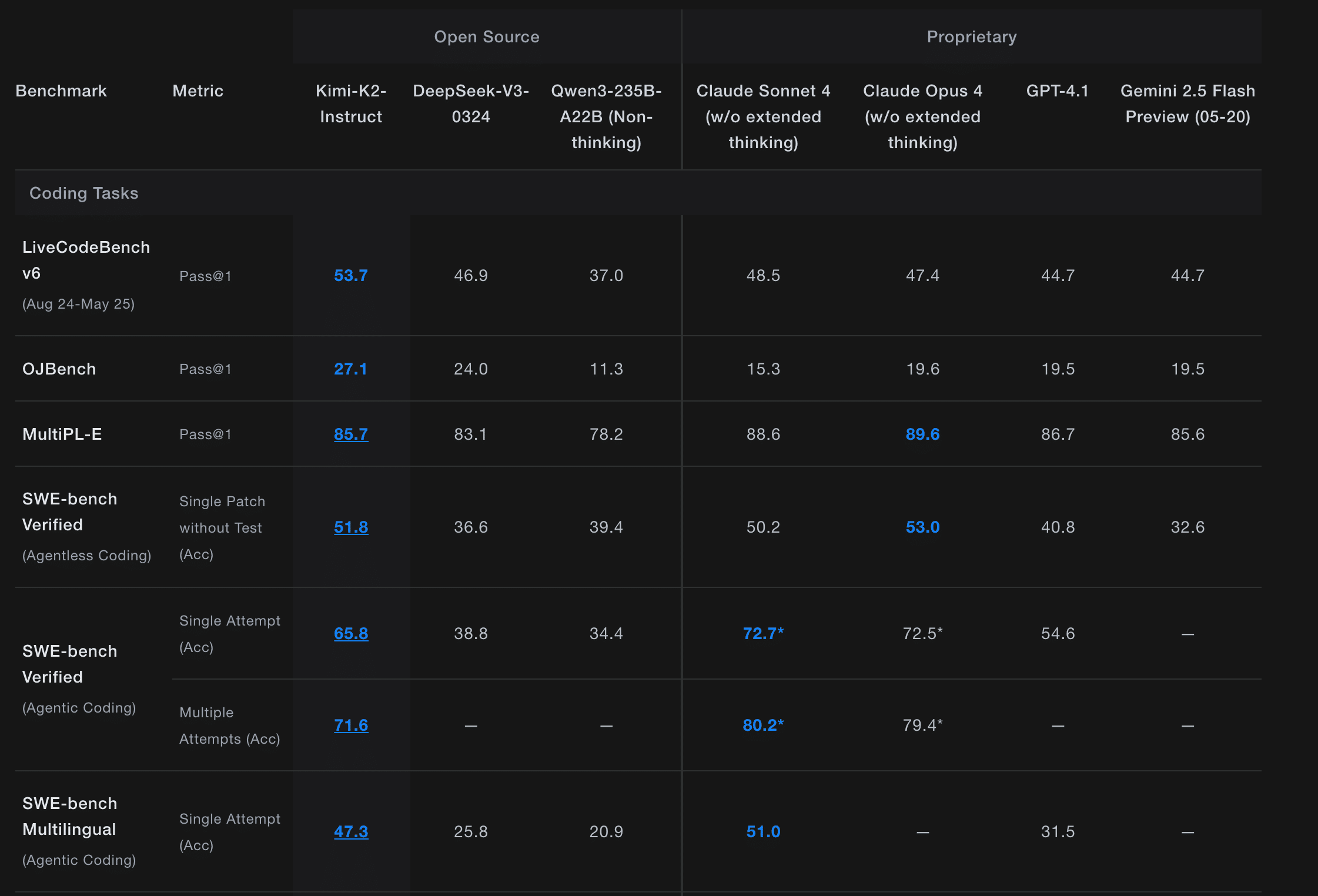Select the GPT-4.1 column header

tap(1057, 91)
